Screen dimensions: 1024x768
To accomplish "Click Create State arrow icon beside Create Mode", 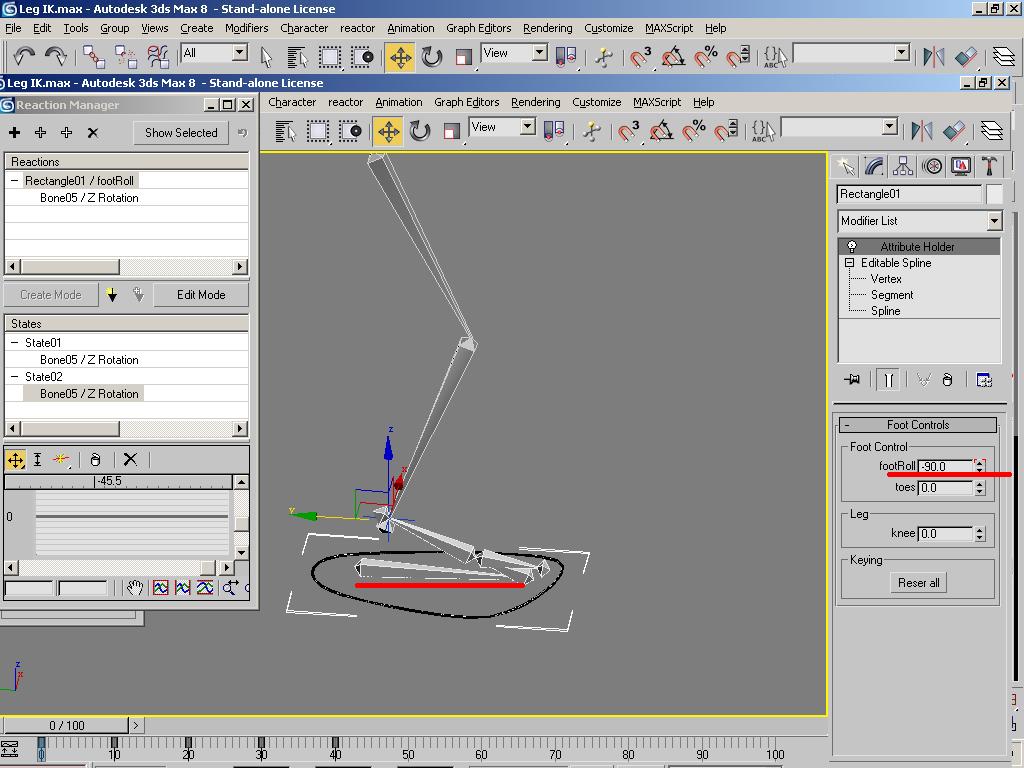I will point(112,295).
